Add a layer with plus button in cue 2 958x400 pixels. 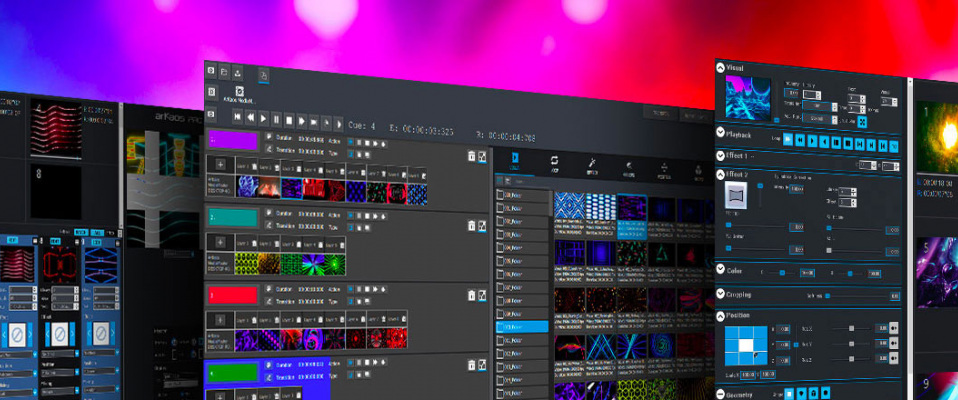[x=221, y=242]
